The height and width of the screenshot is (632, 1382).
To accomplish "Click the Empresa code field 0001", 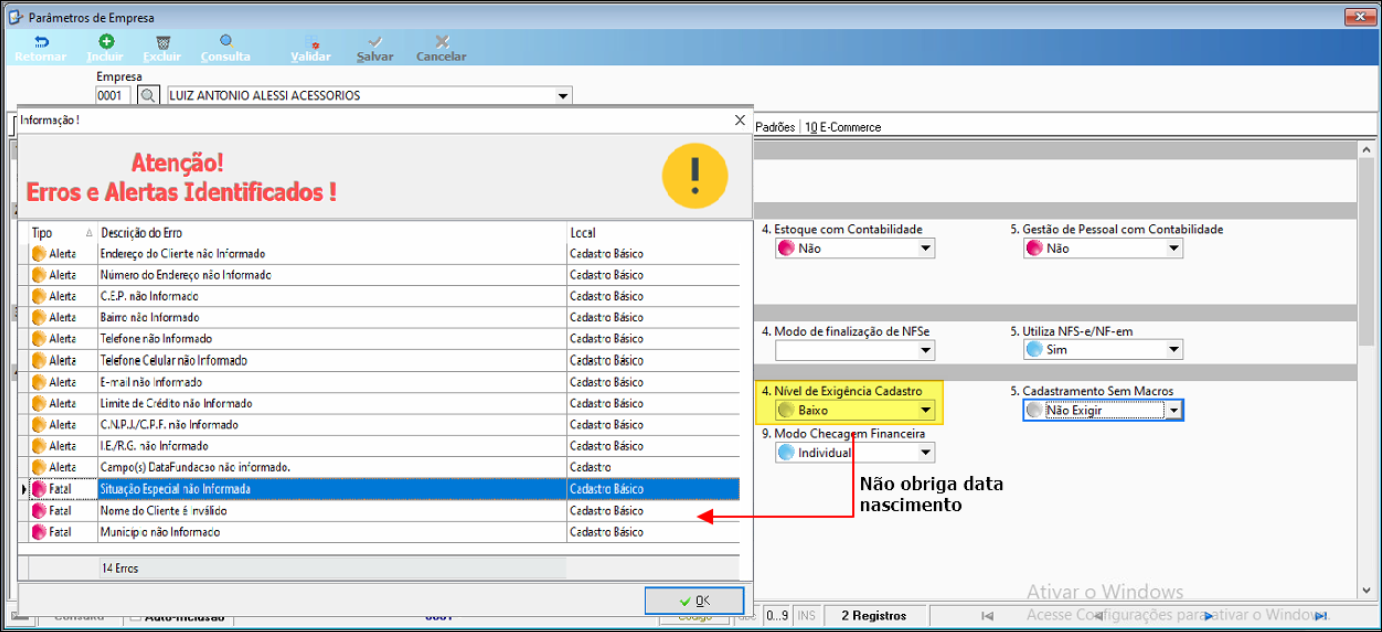I will coord(114,96).
